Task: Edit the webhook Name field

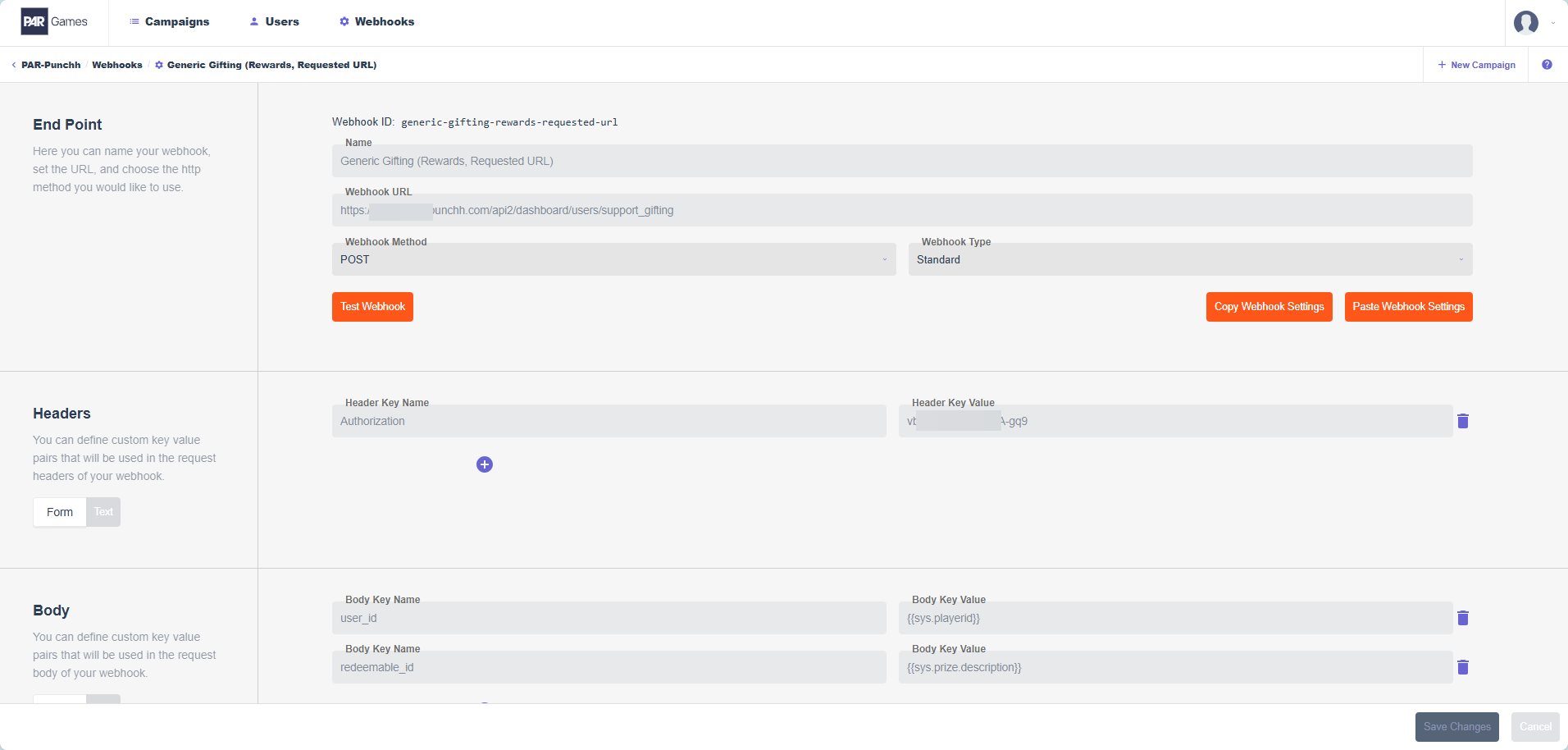Action: 902,161
